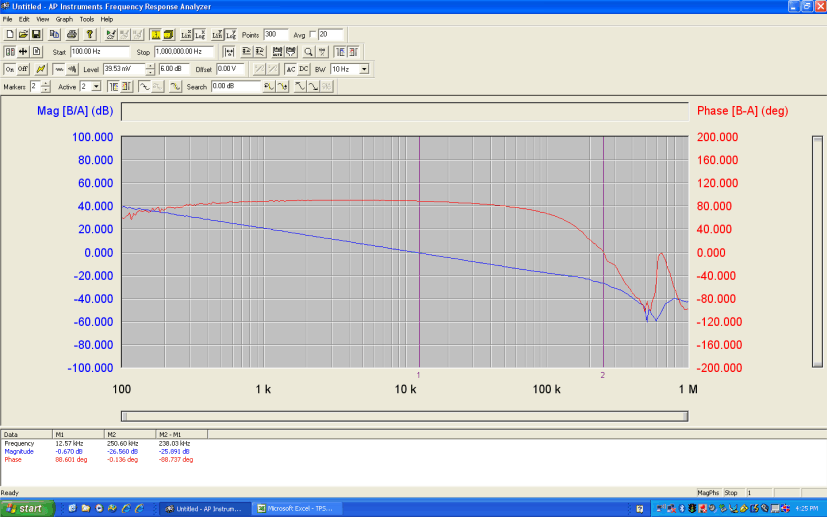Expand the Active marker dropdown
Viewport: 827px width, 517px height.
coord(97,87)
